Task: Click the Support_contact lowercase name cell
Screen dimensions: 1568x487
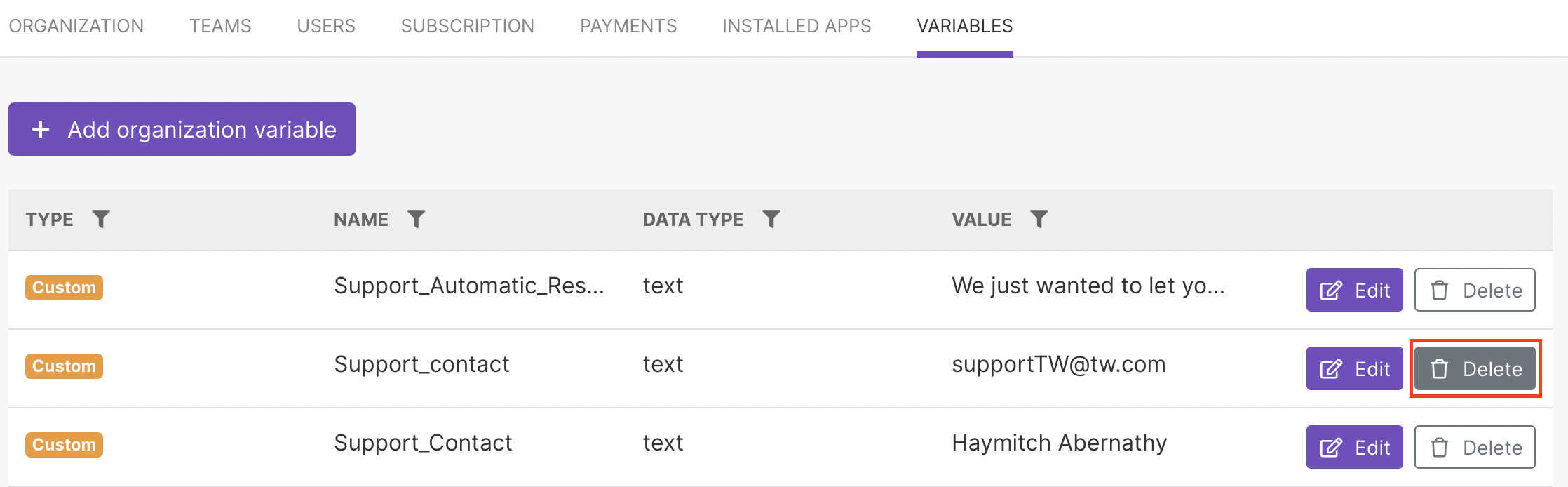Action: (x=421, y=364)
